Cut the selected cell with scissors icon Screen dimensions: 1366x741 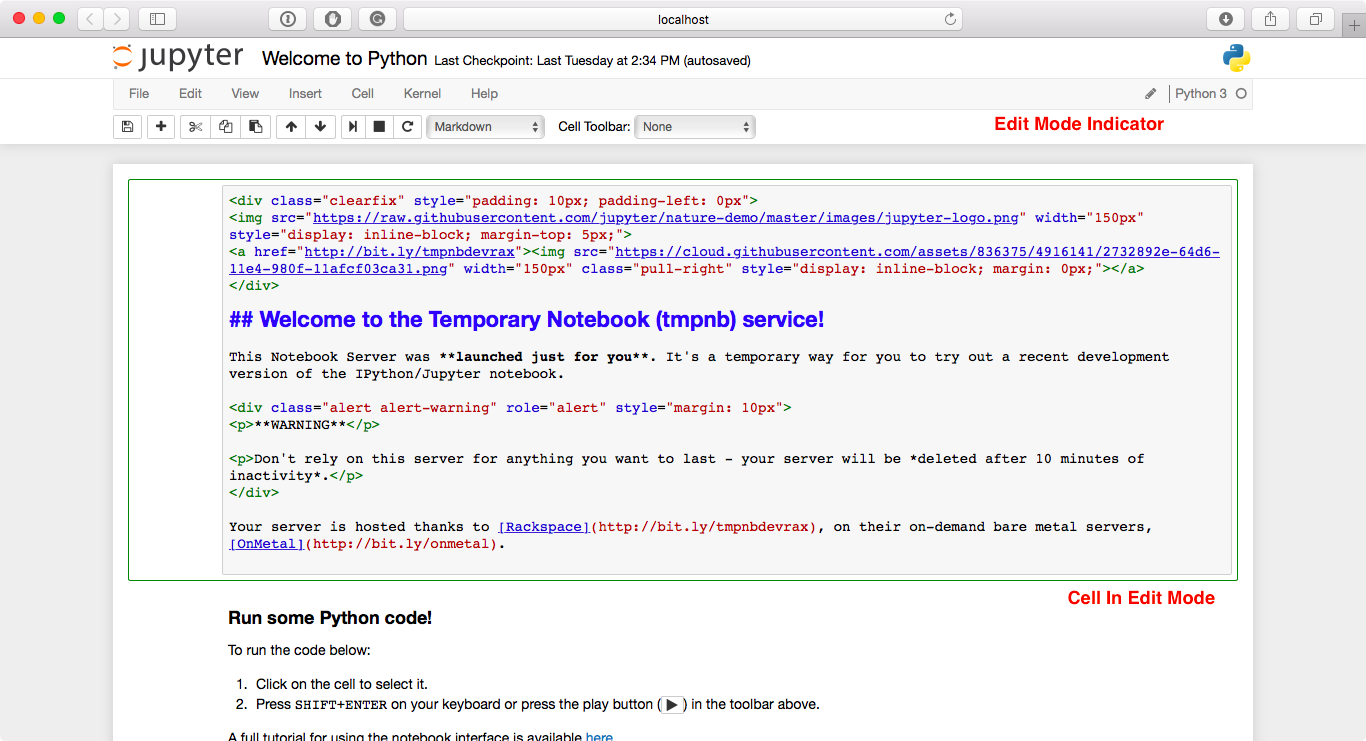pyautogui.click(x=195, y=127)
